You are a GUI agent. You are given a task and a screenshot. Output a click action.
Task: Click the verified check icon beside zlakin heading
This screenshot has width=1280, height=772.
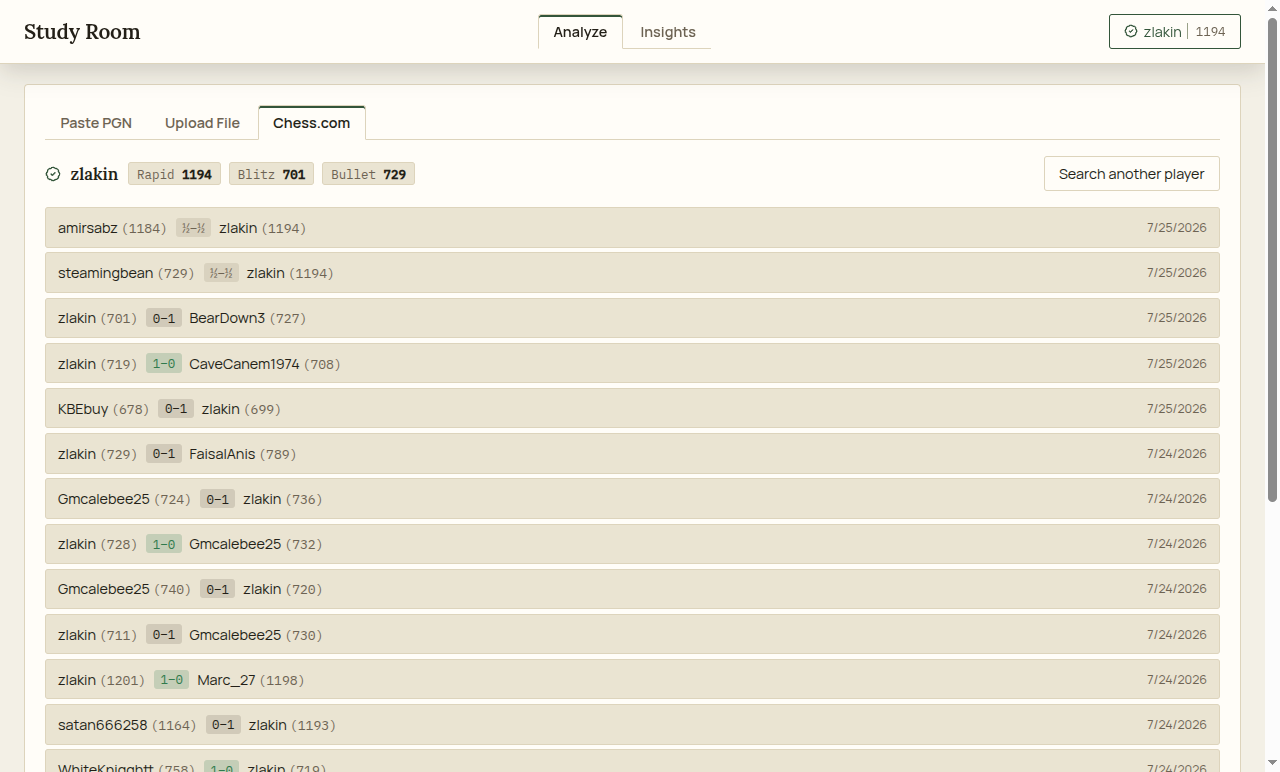click(x=53, y=174)
